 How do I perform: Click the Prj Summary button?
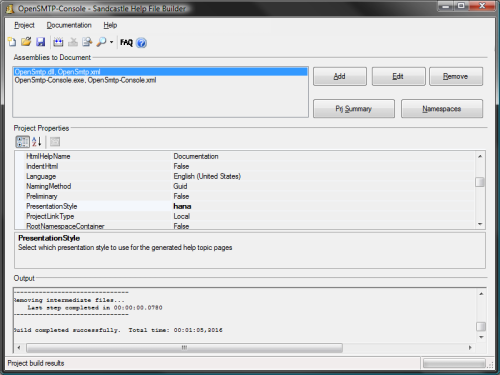(354, 109)
